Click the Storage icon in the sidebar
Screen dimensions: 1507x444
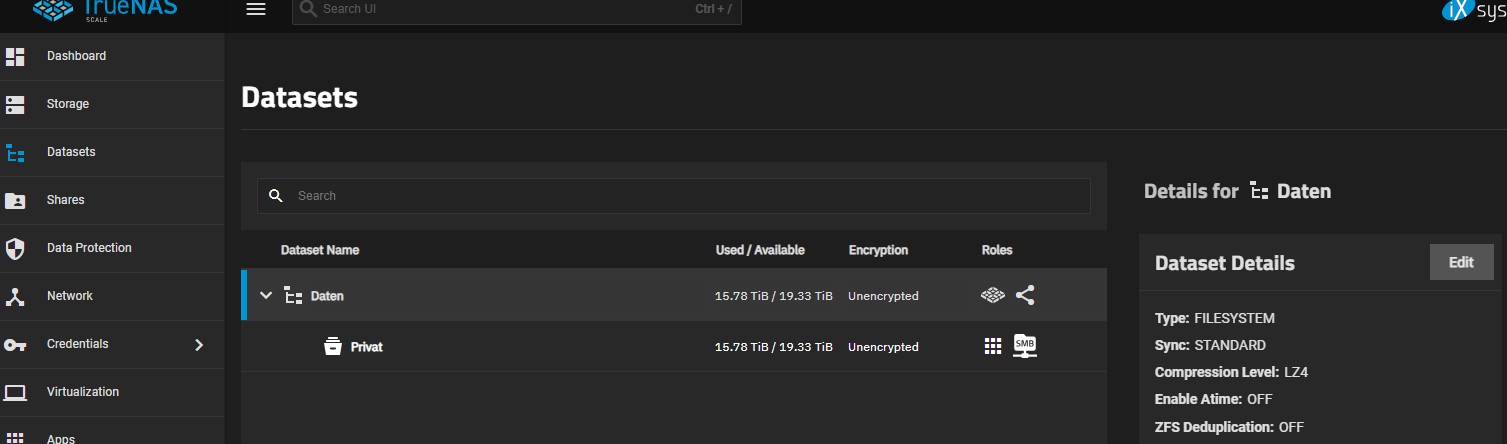15,104
